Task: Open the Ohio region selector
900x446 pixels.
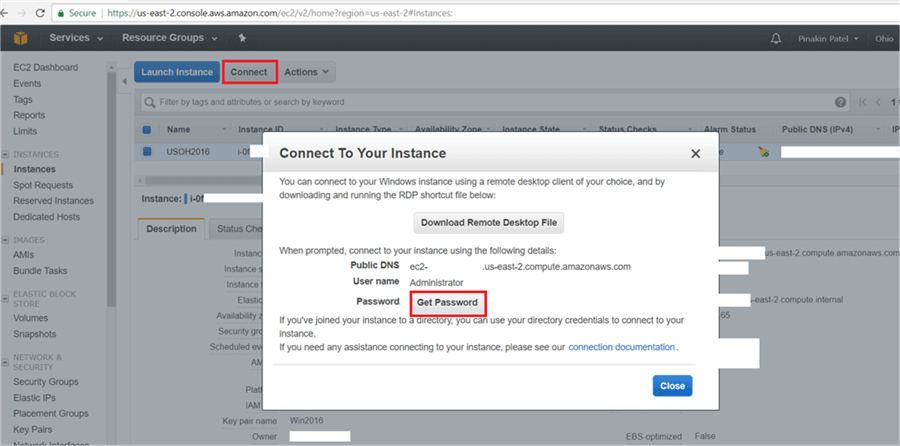Action: 884,38
